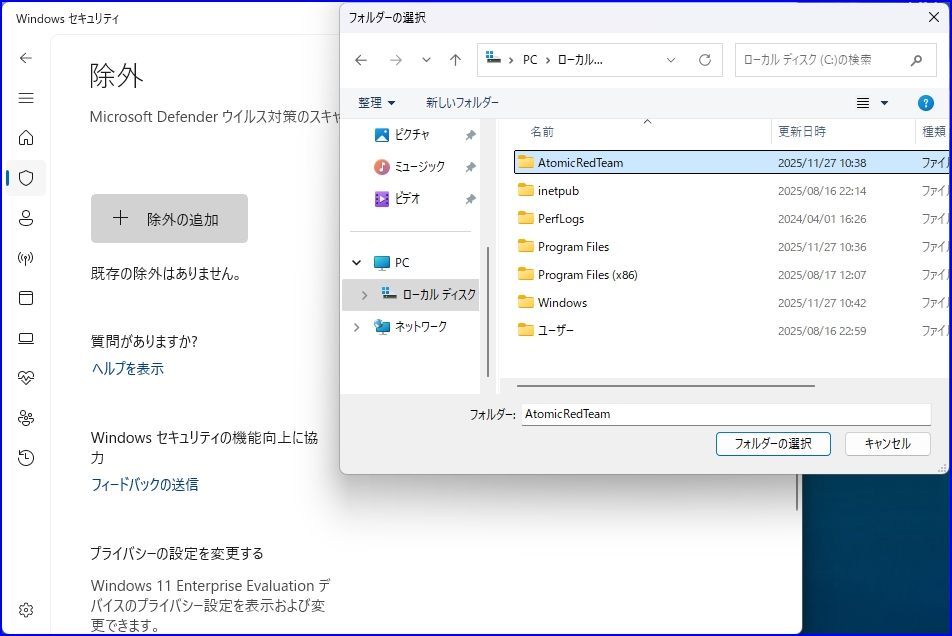952x636 pixels.
Task: Open the view options dropdown
Action: pos(872,103)
